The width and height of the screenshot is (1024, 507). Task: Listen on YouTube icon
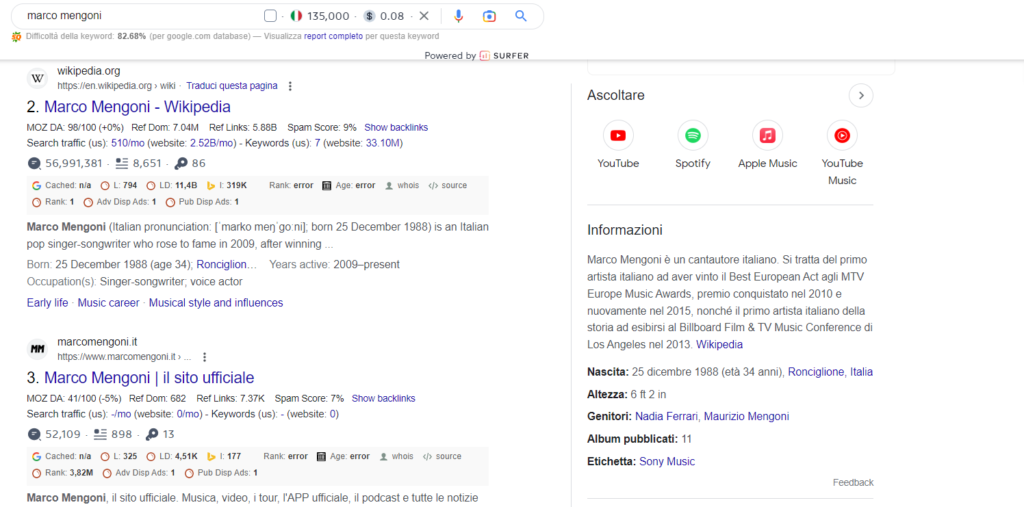(x=618, y=136)
